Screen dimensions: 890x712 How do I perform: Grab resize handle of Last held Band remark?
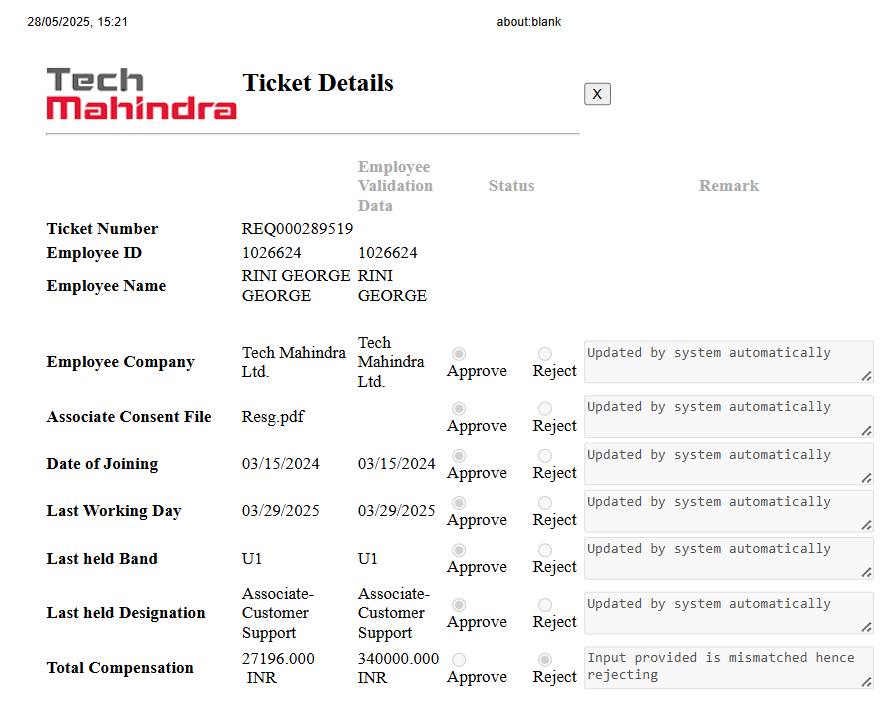866,572
